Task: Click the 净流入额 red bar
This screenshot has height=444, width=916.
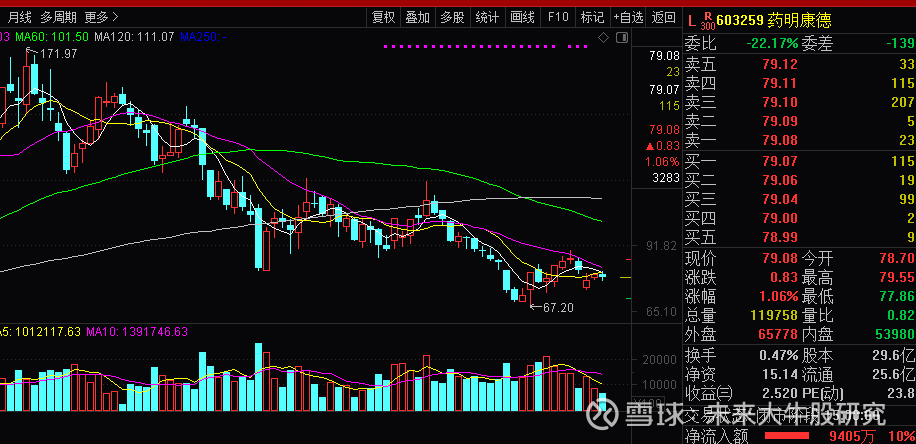Action: tap(787, 435)
